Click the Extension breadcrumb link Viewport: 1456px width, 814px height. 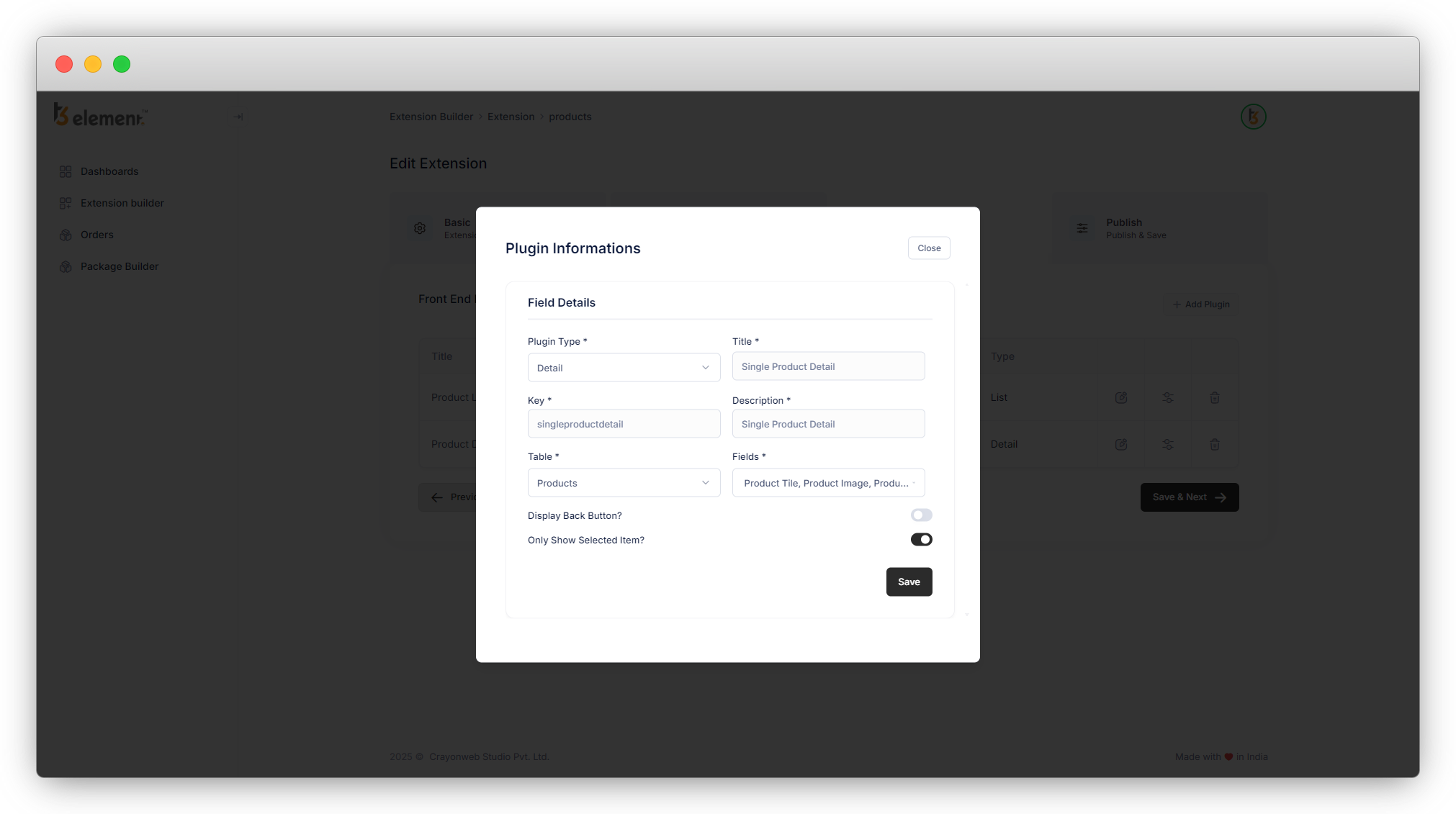tap(511, 117)
